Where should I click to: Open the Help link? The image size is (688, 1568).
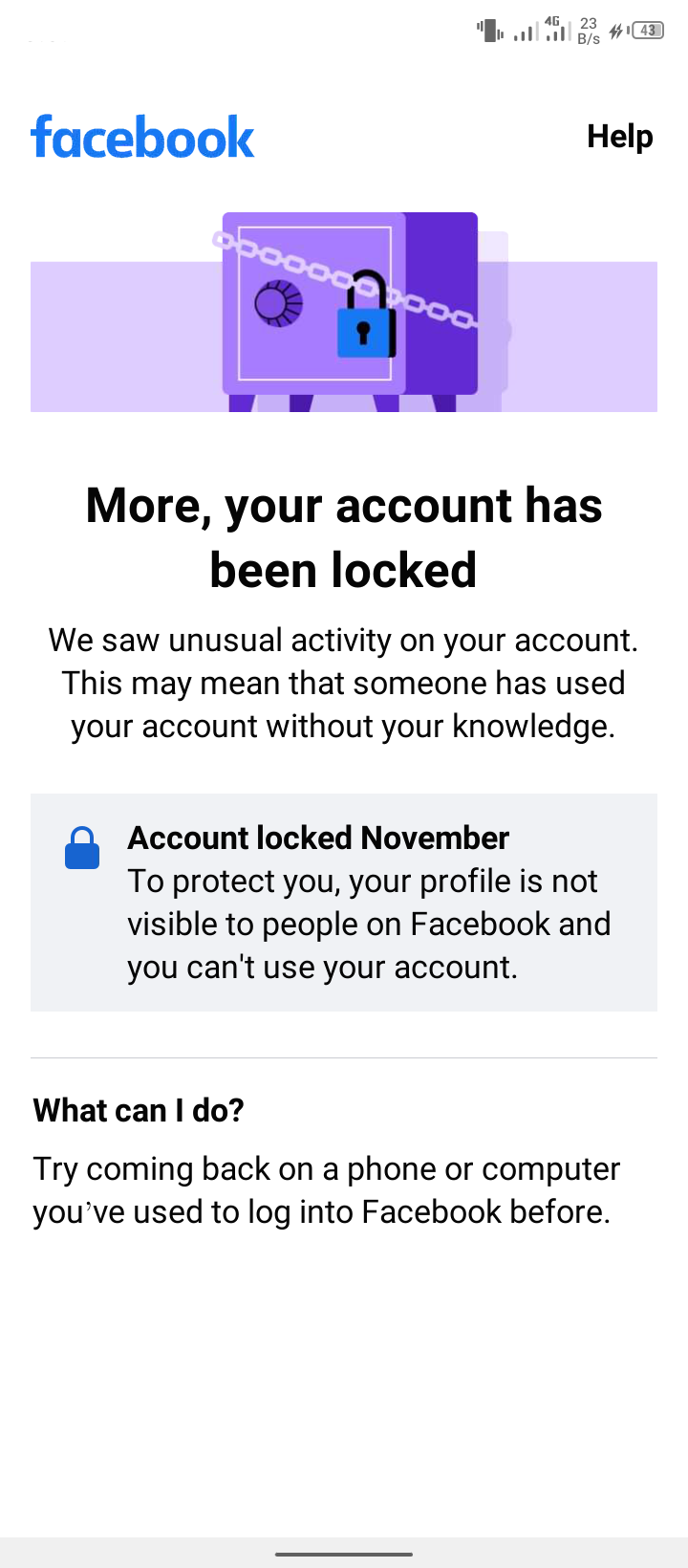coord(620,137)
